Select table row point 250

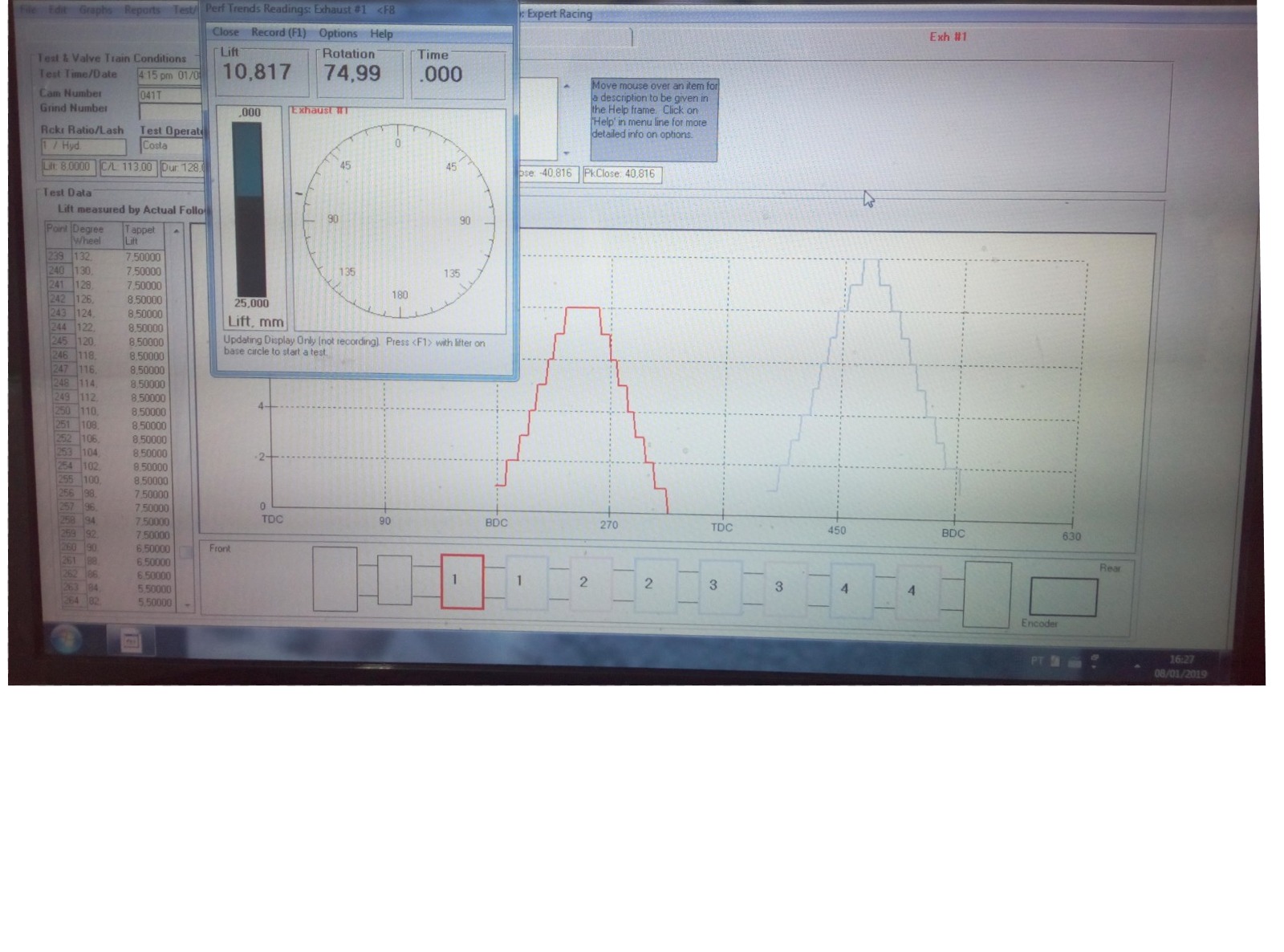(109, 411)
